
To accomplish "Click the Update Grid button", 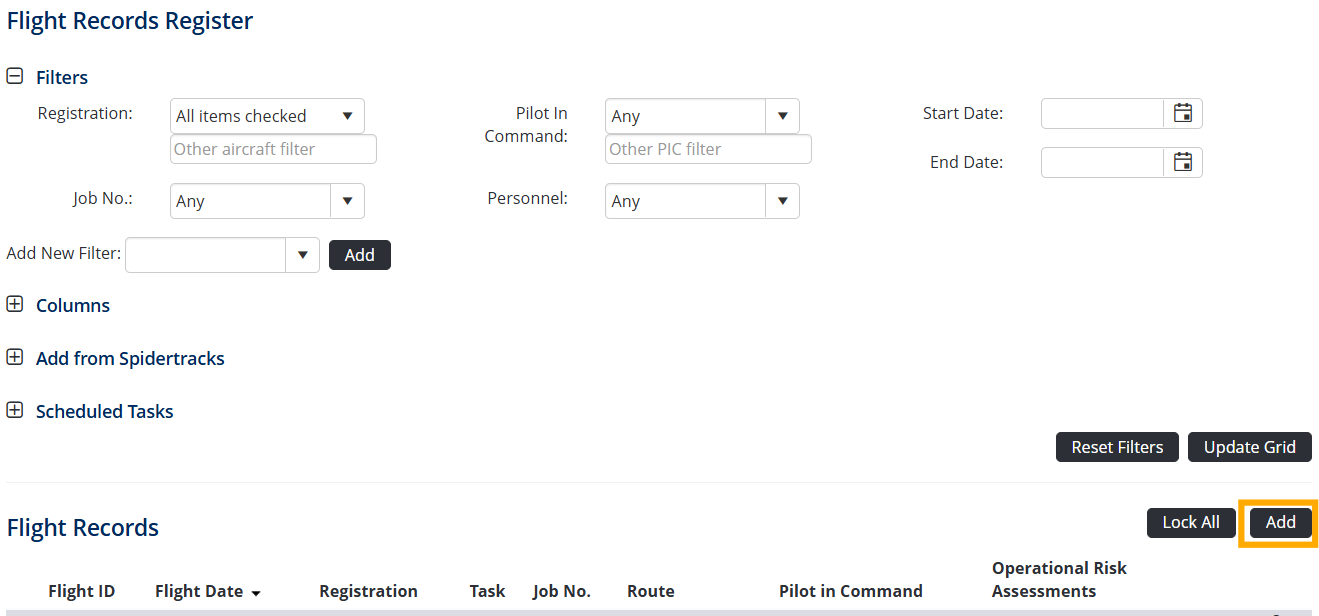I will pyautogui.click(x=1249, y=447).
